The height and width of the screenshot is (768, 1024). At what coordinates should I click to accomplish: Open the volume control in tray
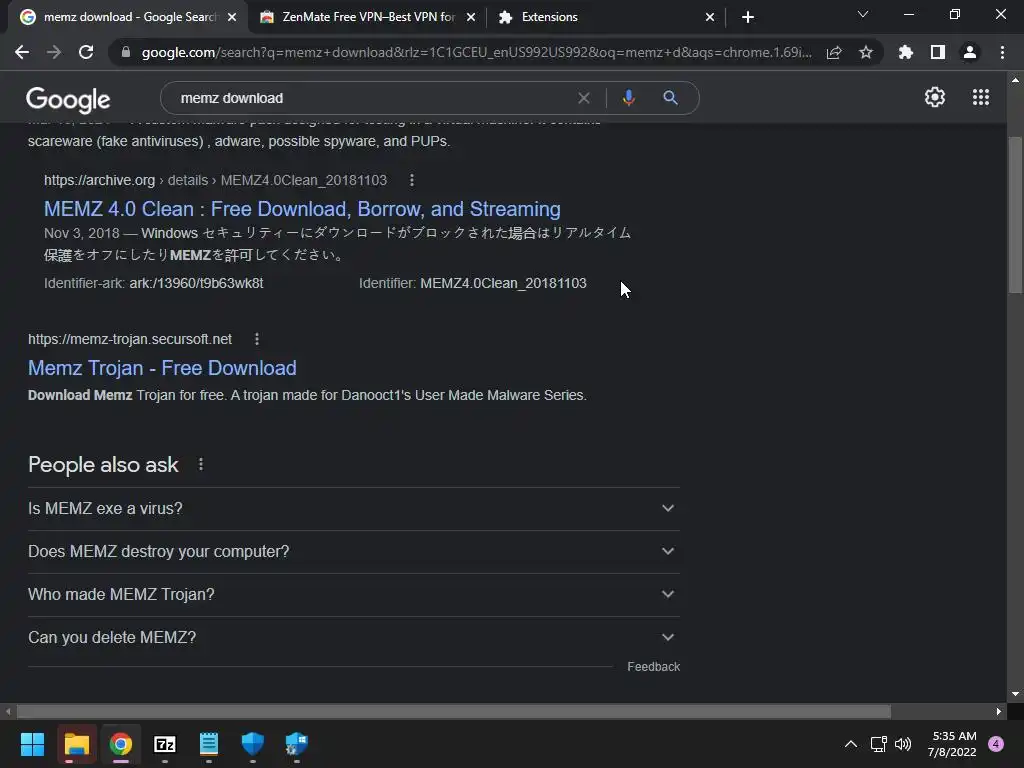(903, 744)
